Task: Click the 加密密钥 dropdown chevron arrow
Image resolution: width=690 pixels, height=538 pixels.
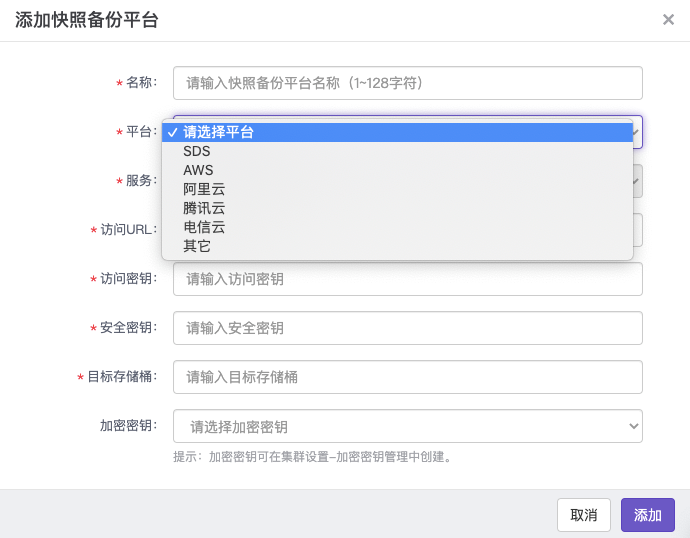Action: tap(633, 426)
